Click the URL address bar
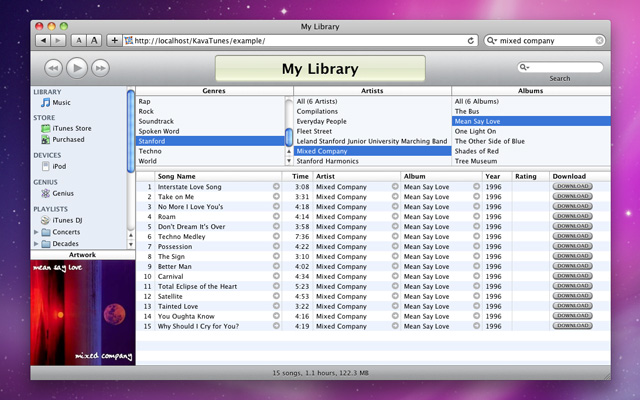Image resolution: width=640 pixels, height=400 pixels. pos(300,40)
